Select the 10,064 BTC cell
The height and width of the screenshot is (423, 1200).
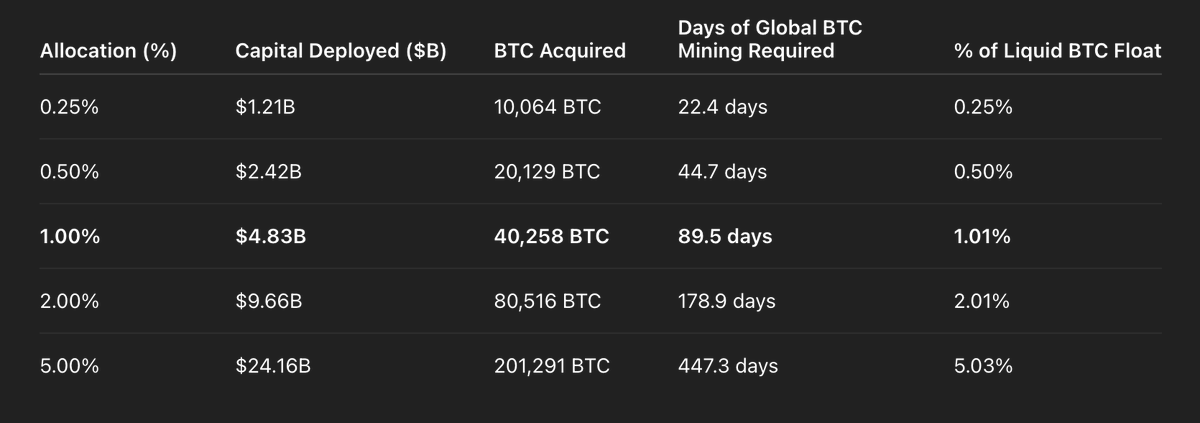[x=548, y=107]
